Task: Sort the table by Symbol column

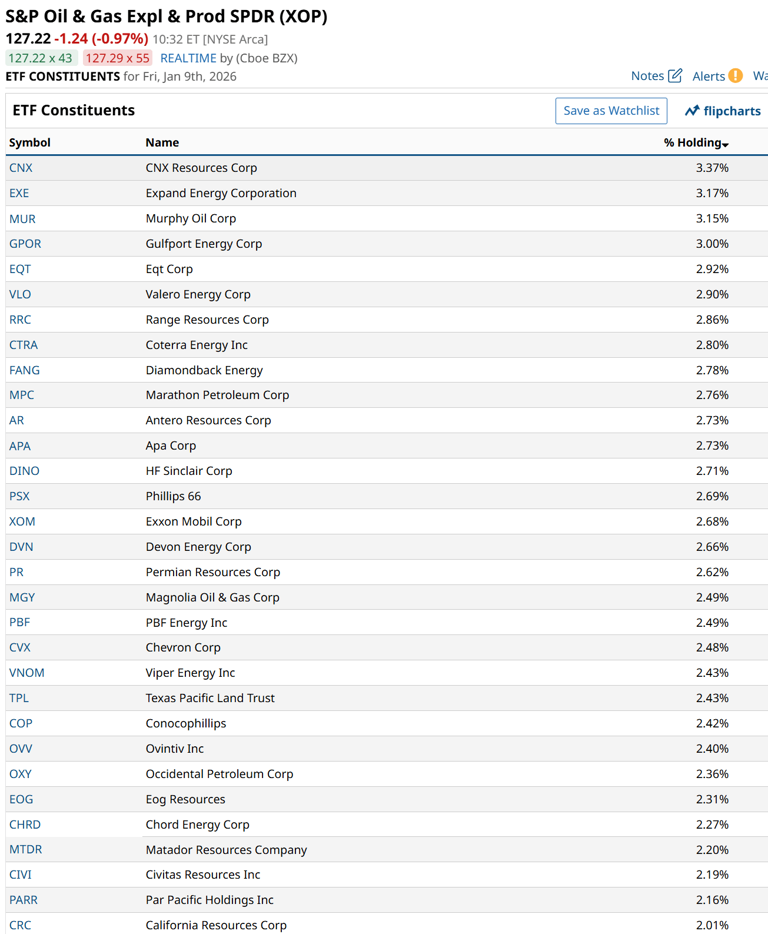Action: pos(29,143)
